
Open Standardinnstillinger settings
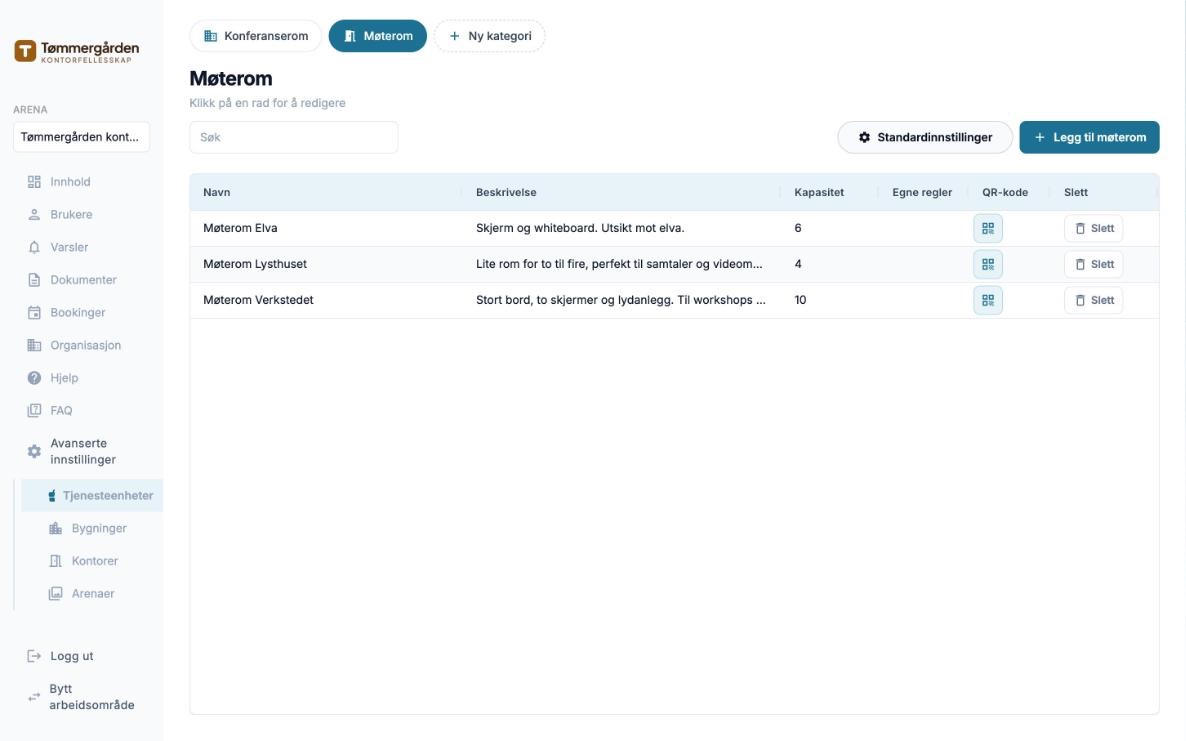(925, 138)
